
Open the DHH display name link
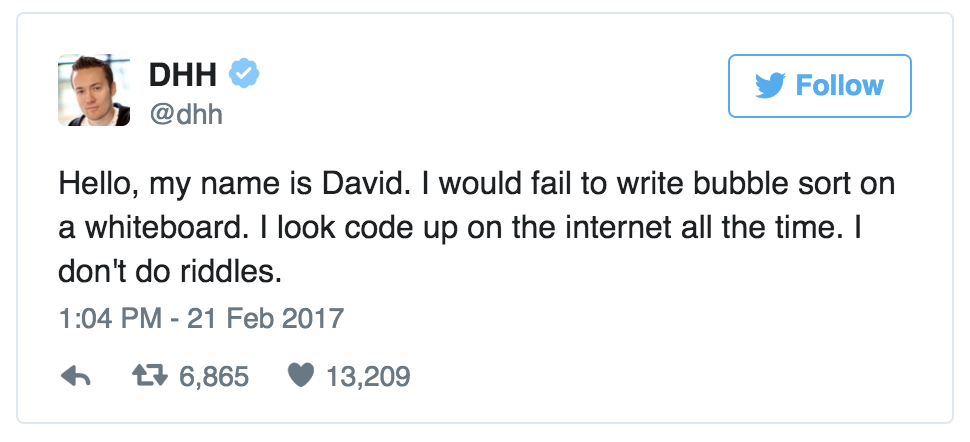(x=183, y=75)
